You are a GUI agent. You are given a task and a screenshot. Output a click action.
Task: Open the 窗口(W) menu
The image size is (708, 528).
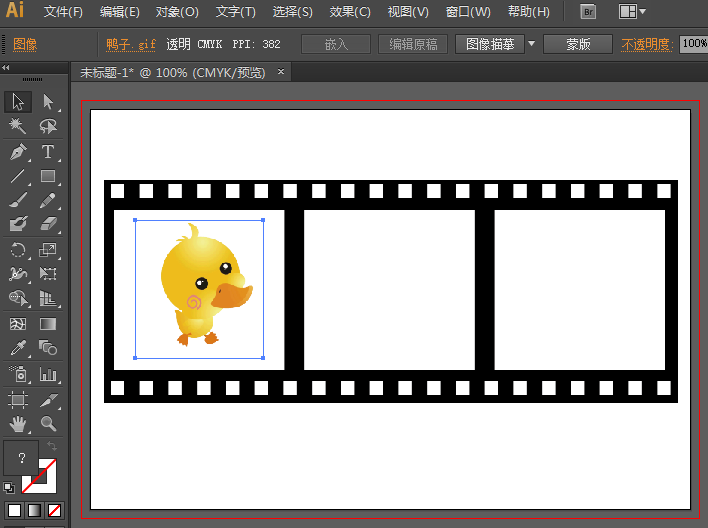point(468,12)
